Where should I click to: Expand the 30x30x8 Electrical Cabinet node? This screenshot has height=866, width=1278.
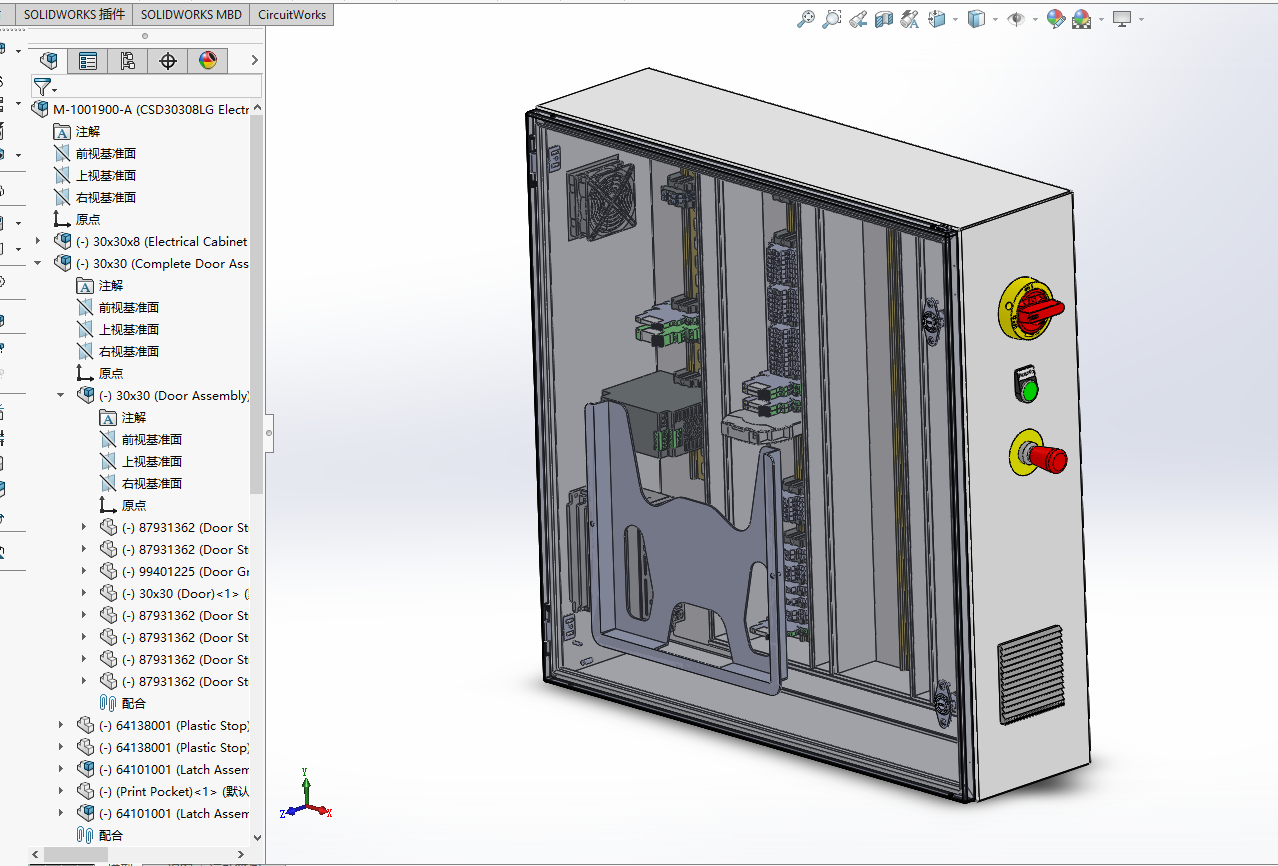pyautogui.click(x=39, y=241)
